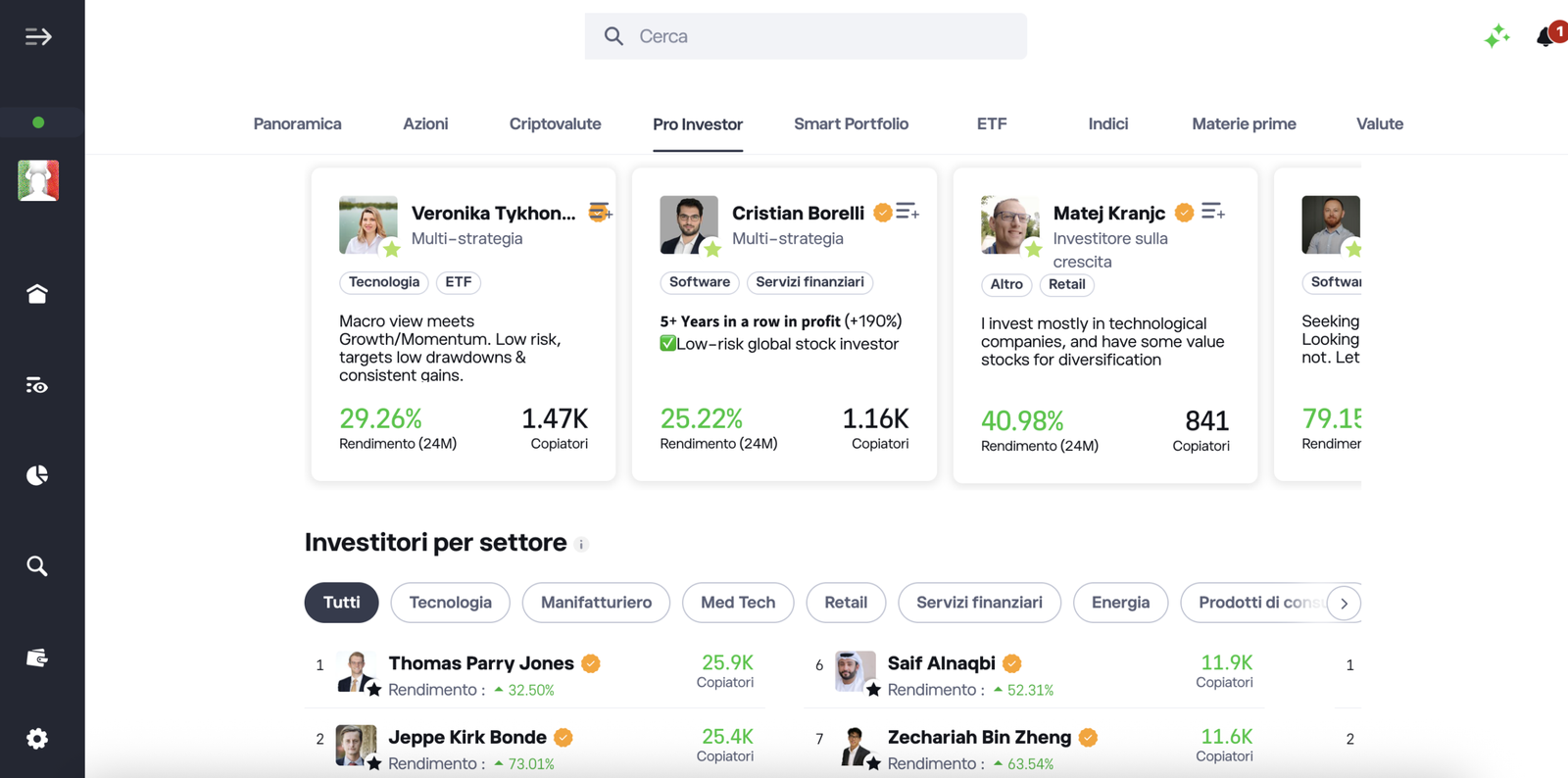Switch to the Azioni tab
The image size is (1568, 778).
click(425, 123)
